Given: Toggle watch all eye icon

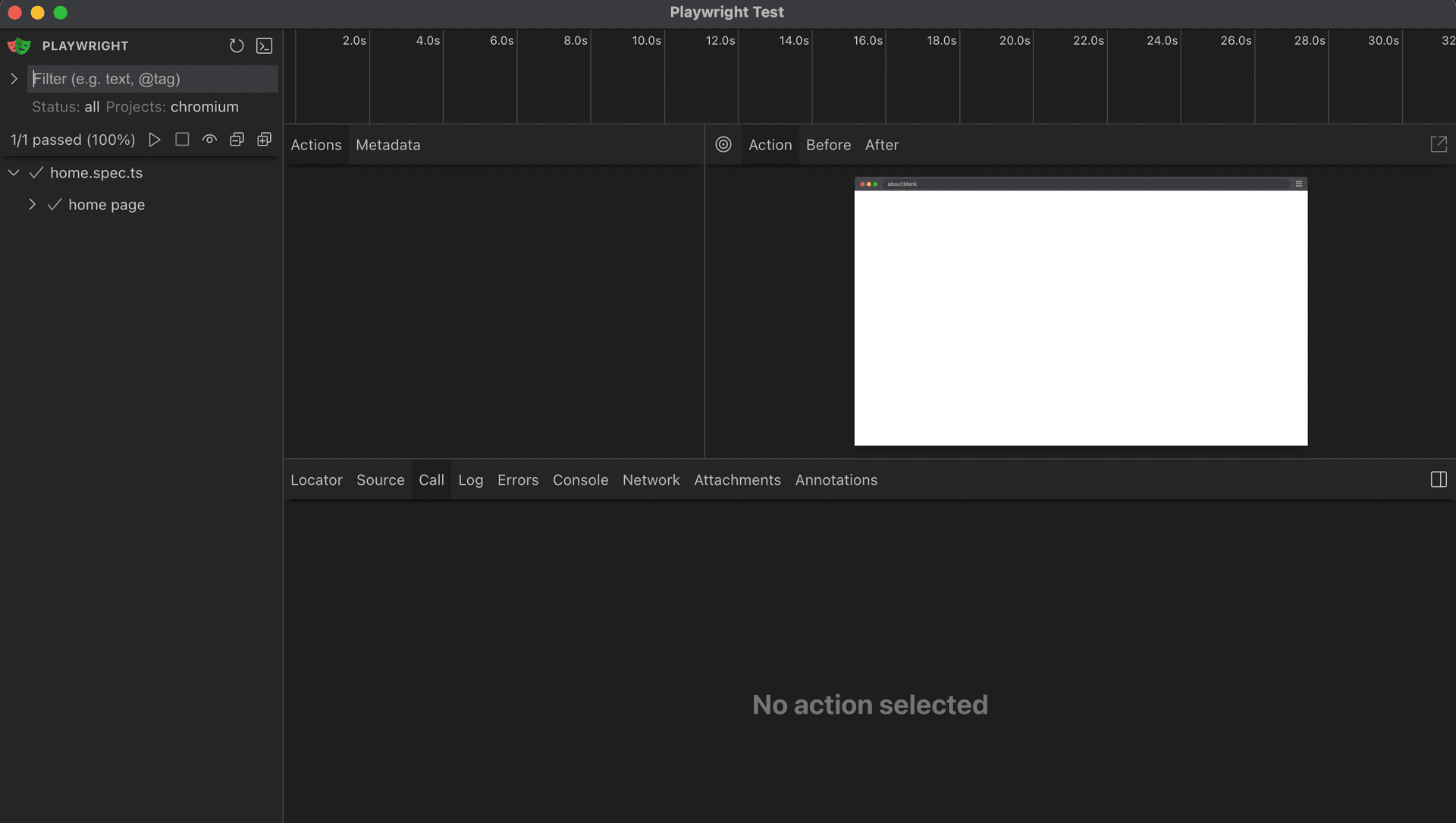Looking at the screenshot, I should pyautogui.click(x=209, y=140).
